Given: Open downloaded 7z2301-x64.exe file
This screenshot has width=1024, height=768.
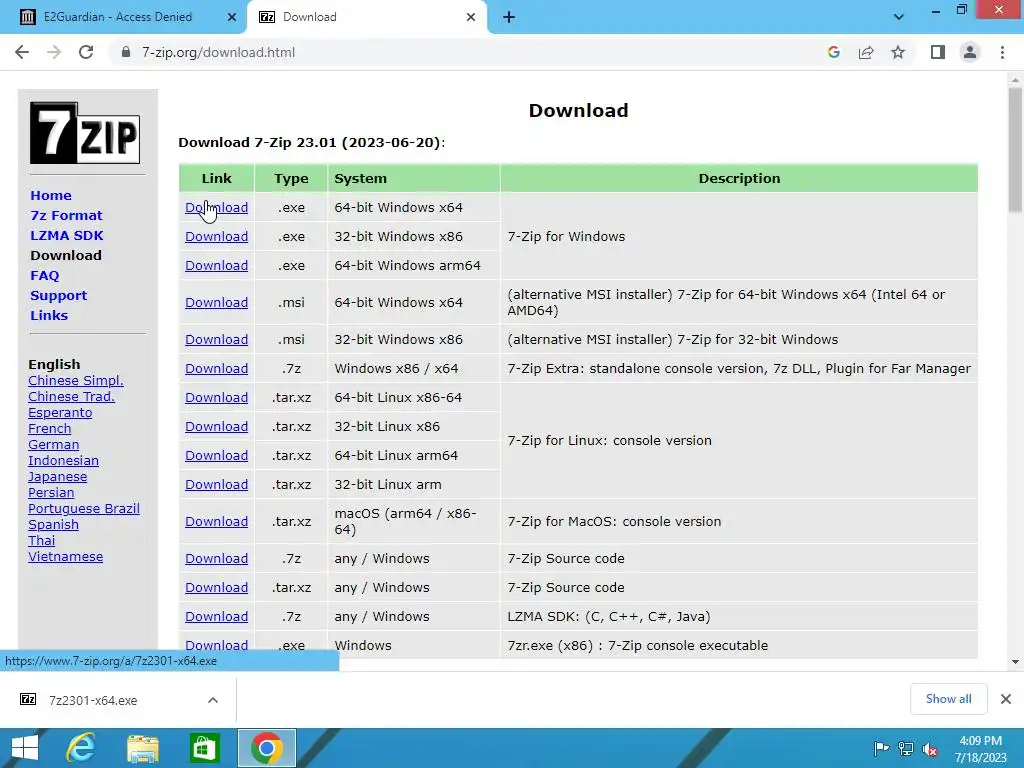Looking at the screenshot, I should coord(93,700).
